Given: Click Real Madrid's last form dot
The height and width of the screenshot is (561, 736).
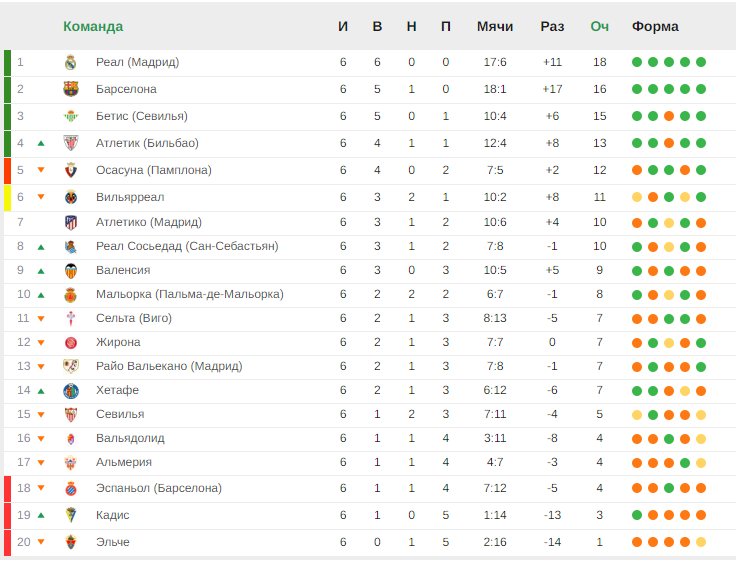Looking at the screenshot, I should [x=701, y=62].
